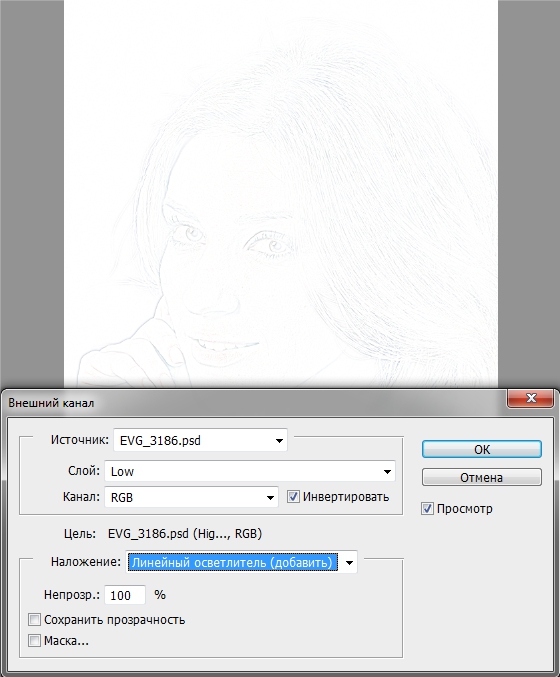The width and height of the screenshot is (560, 677).
Task: Click the arrow of the Источник combo box
Action: pos(279,441)
